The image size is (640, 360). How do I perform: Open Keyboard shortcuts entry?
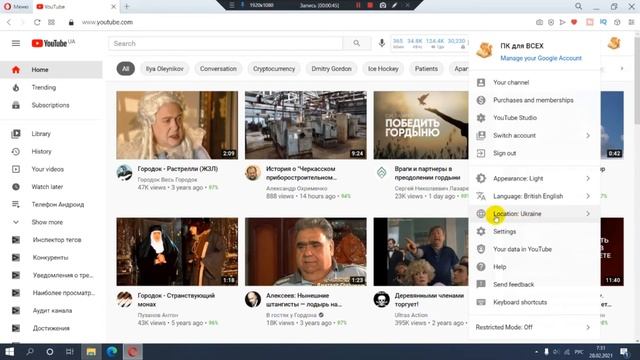(x=534, y=302)
